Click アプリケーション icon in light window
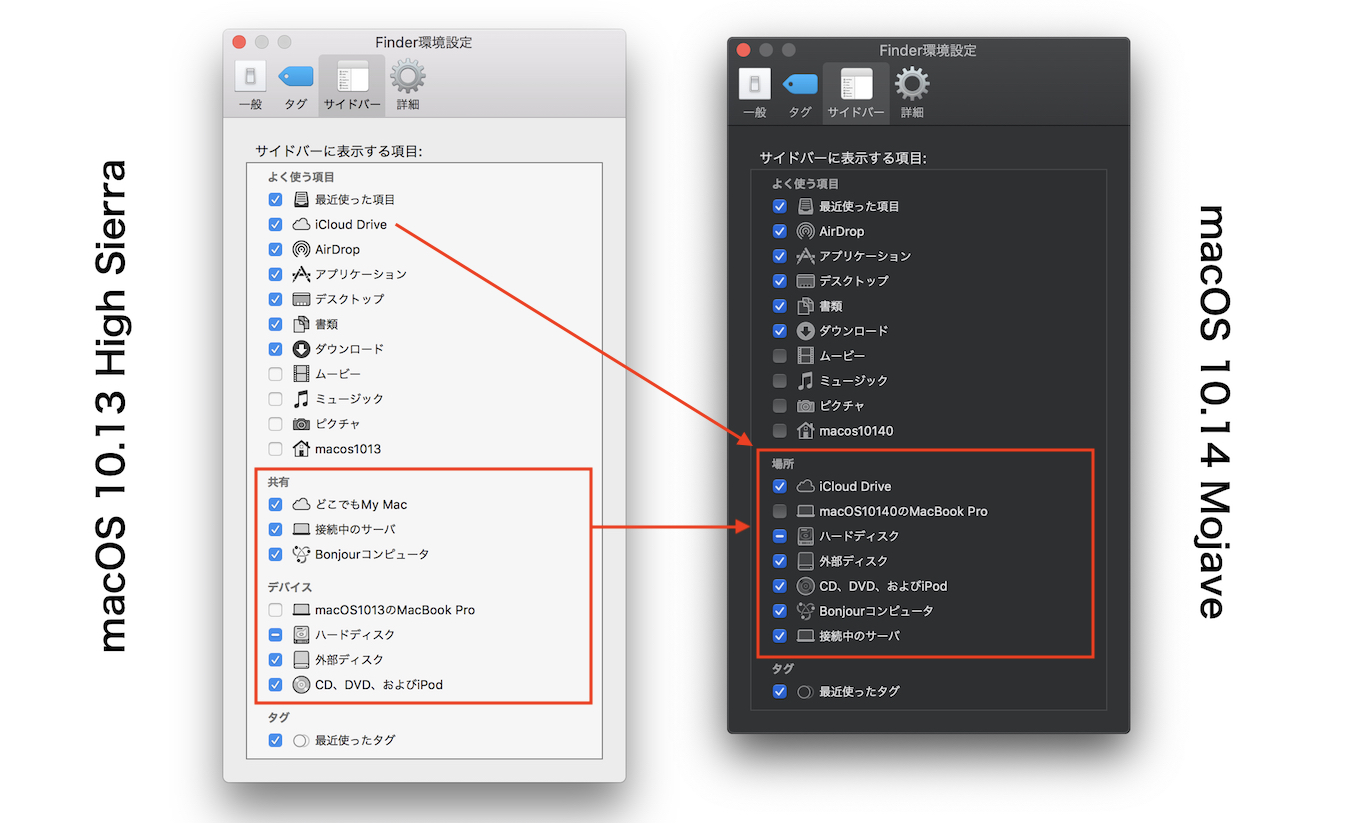This screenshot has height=823, width=1360. point(301,274)
